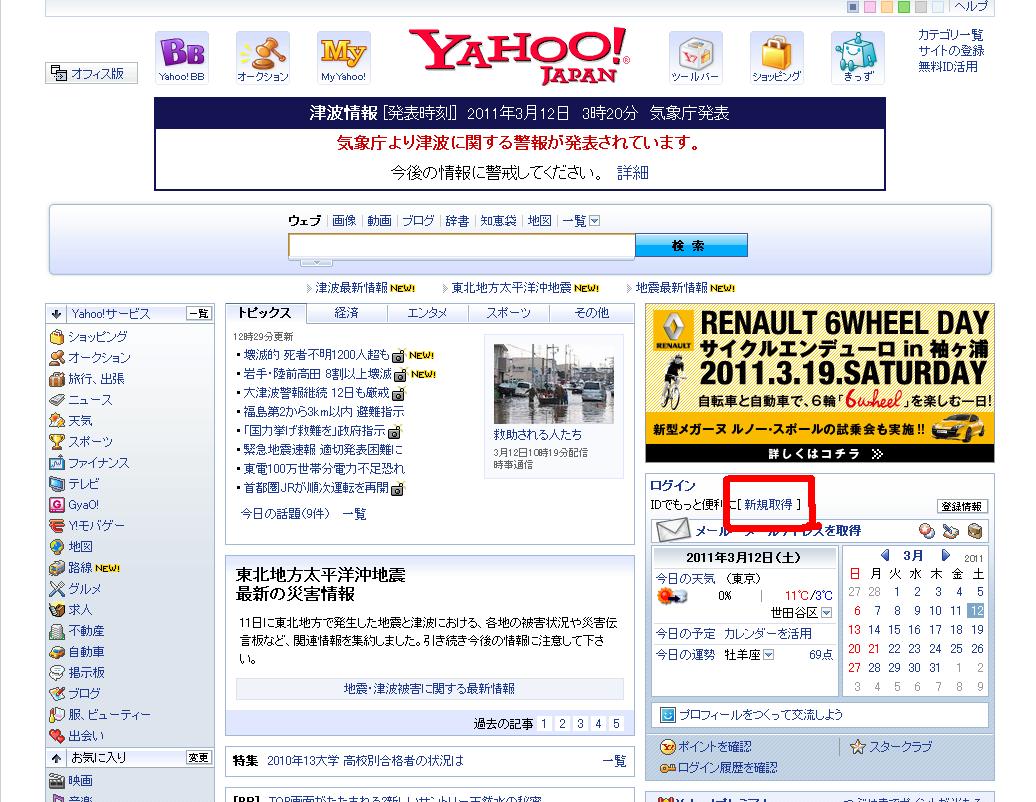Open the 世田谷区 weather location dropdown
Image resolution: width=1036 pixels, height=802 pixels.
[x=826, y=613]
